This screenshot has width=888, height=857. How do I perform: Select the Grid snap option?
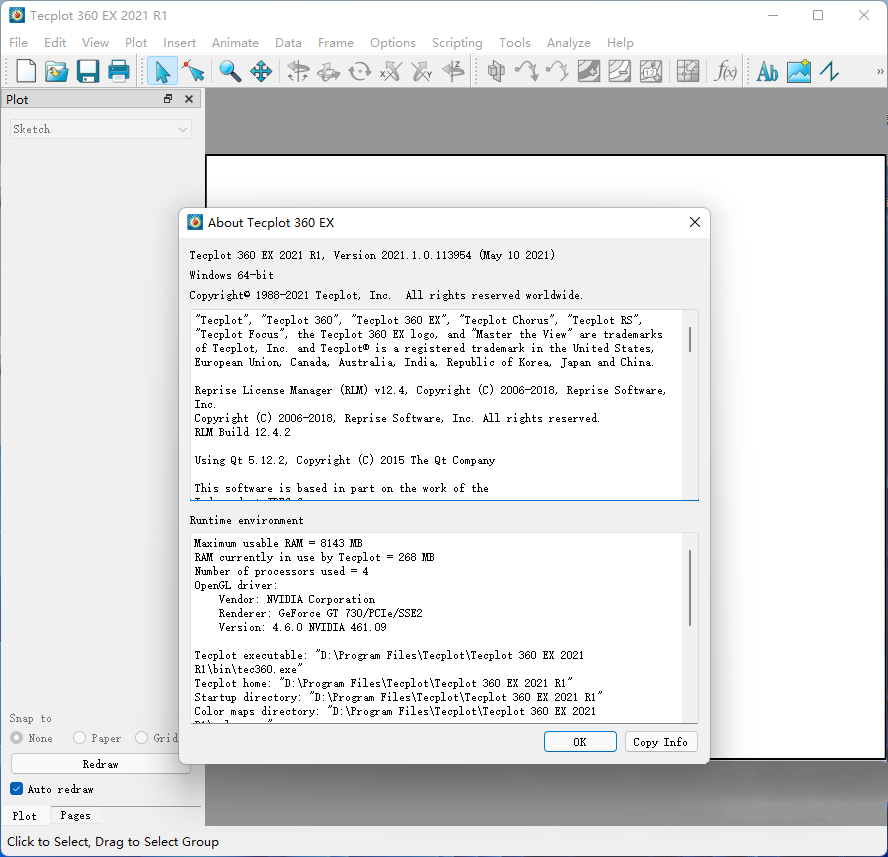tap(156, 738)
